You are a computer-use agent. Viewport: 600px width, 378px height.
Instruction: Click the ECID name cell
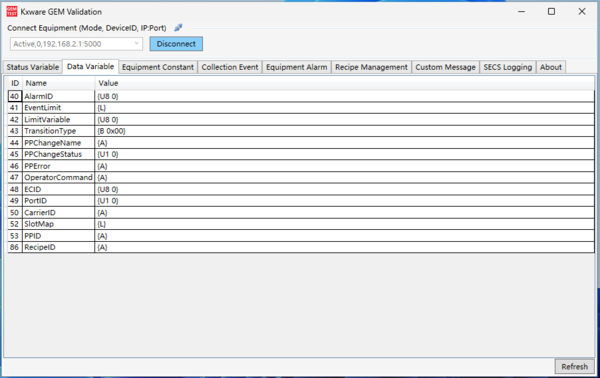(x=58, y=189)
